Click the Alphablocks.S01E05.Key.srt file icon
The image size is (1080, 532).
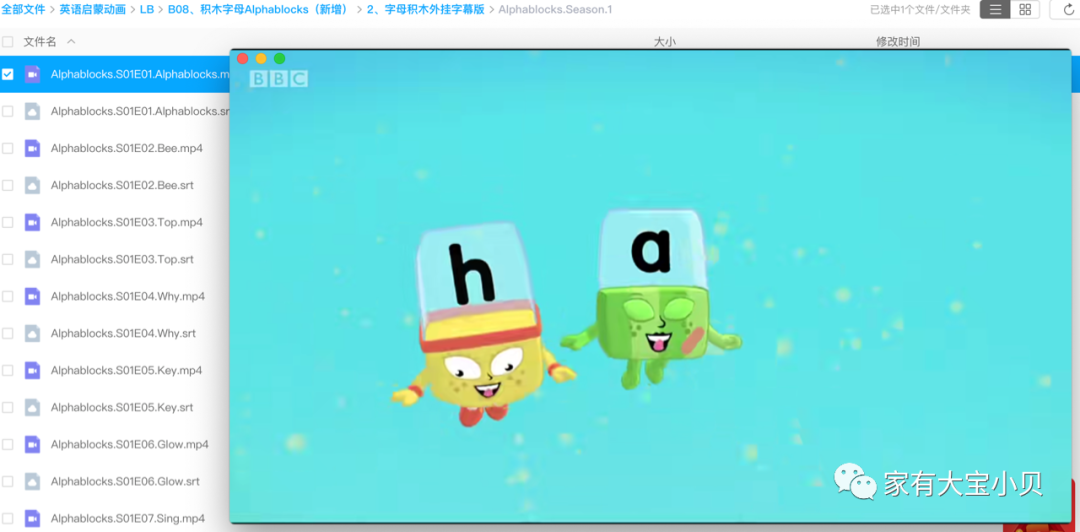[32, 407]
